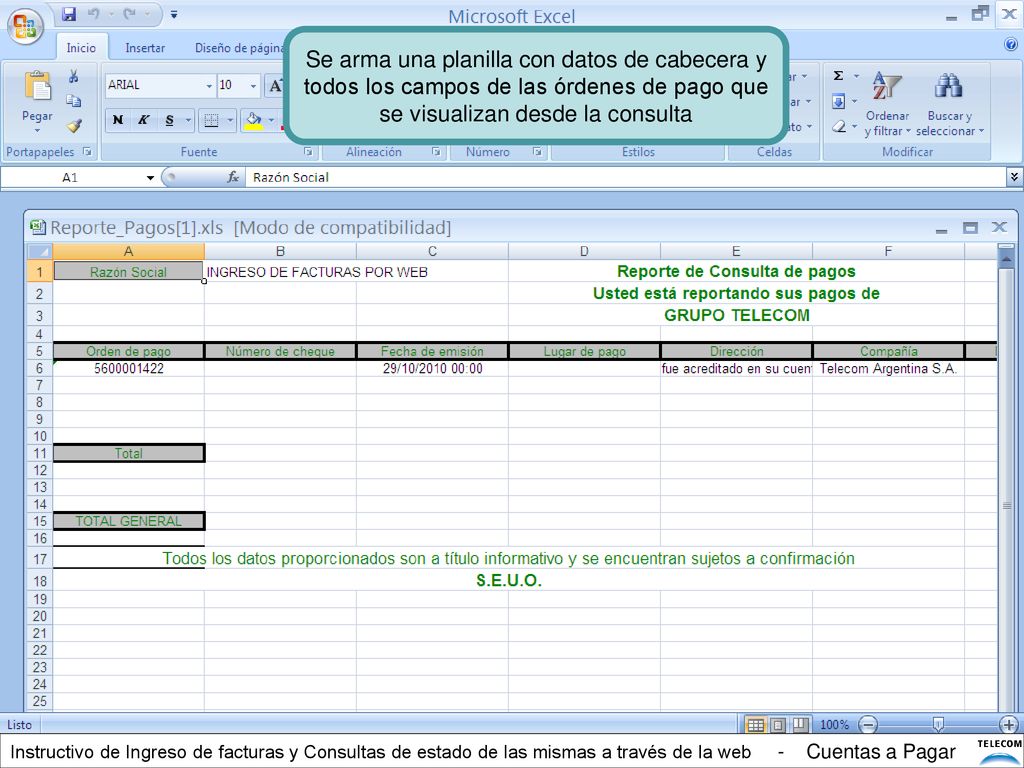Select cell with Razón Social label
The width and height of the screenshot is (1024, 768).
128,272
